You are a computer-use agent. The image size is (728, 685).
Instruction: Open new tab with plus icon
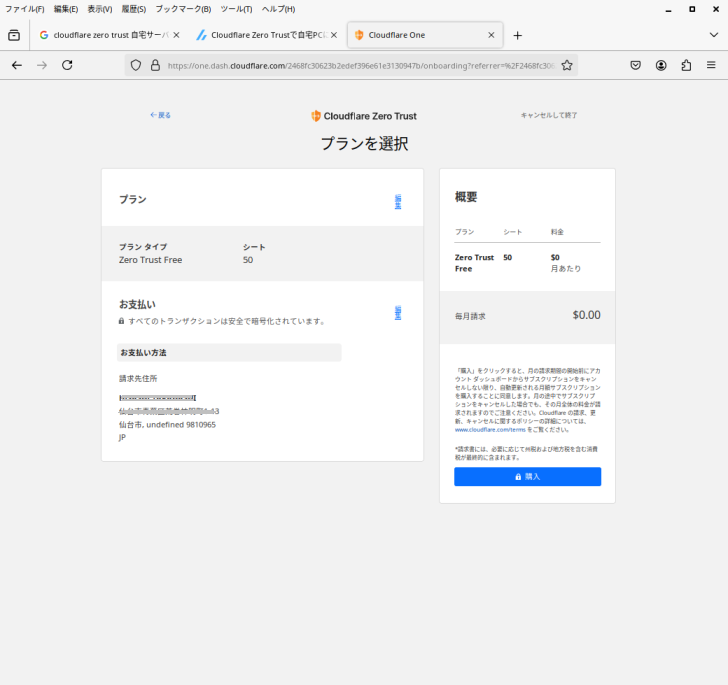518,35
